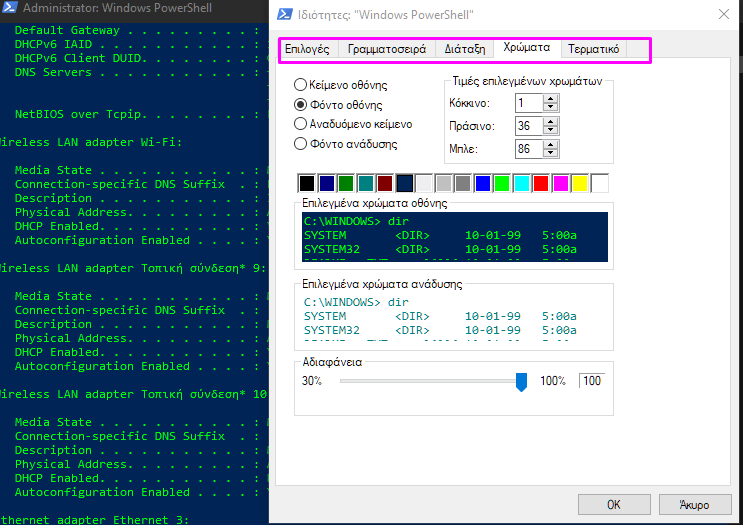Close the Ιδιότητες properties dialog
Image resolution: width=743 pixels, height=525 pixels.
[x=724, y=14]
